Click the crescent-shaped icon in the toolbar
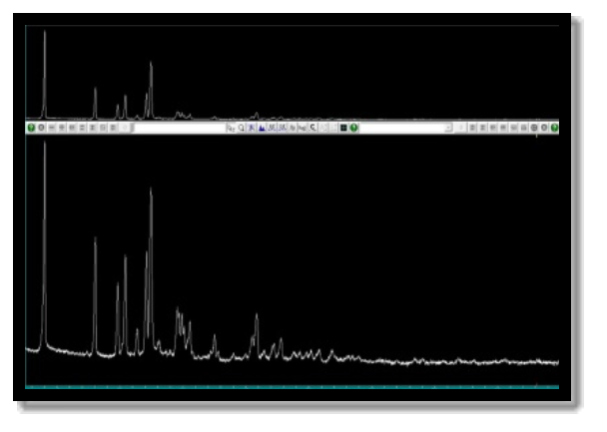Image resolution: width=607 pixels, height=432 pixels. point(313,128)
